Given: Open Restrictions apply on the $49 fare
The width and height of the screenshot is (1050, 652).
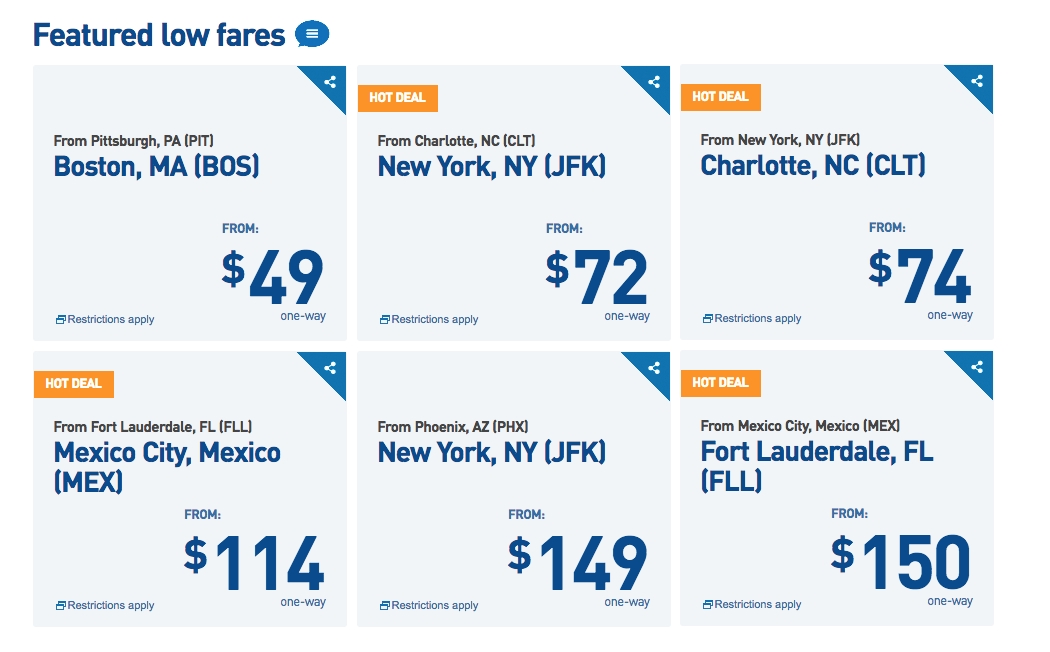Looking at the screenshot, I should [105, 319].
